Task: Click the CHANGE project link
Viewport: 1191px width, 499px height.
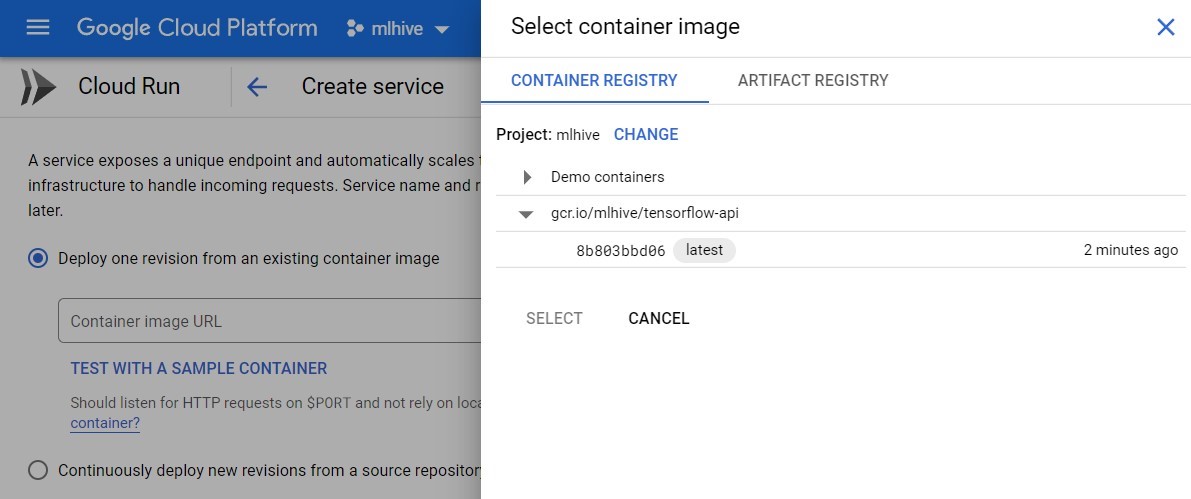Action: click(x=646, y=134)
